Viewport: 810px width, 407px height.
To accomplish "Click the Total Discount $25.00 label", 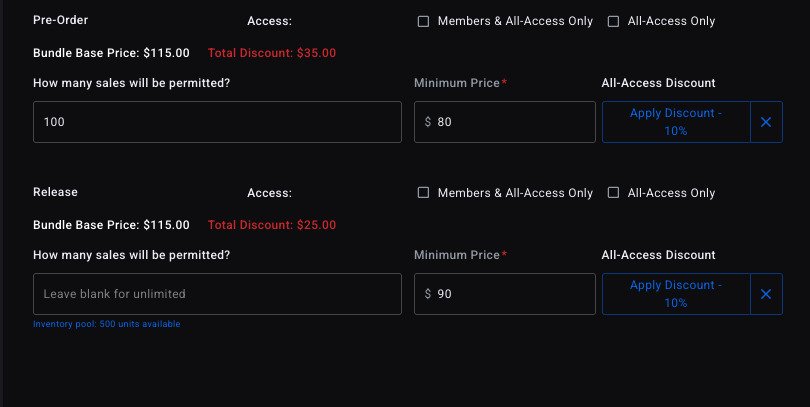I will [x=272, y=225].
